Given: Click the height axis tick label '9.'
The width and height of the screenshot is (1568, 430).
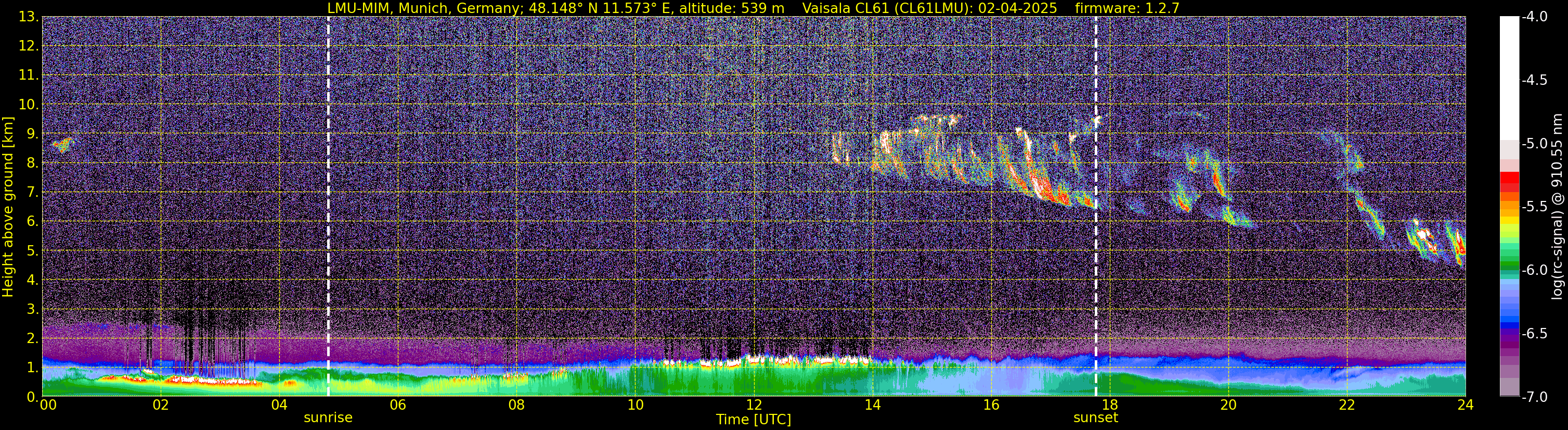Looking at the screenshot, I should pyautogui.click(x=32, y=133).
